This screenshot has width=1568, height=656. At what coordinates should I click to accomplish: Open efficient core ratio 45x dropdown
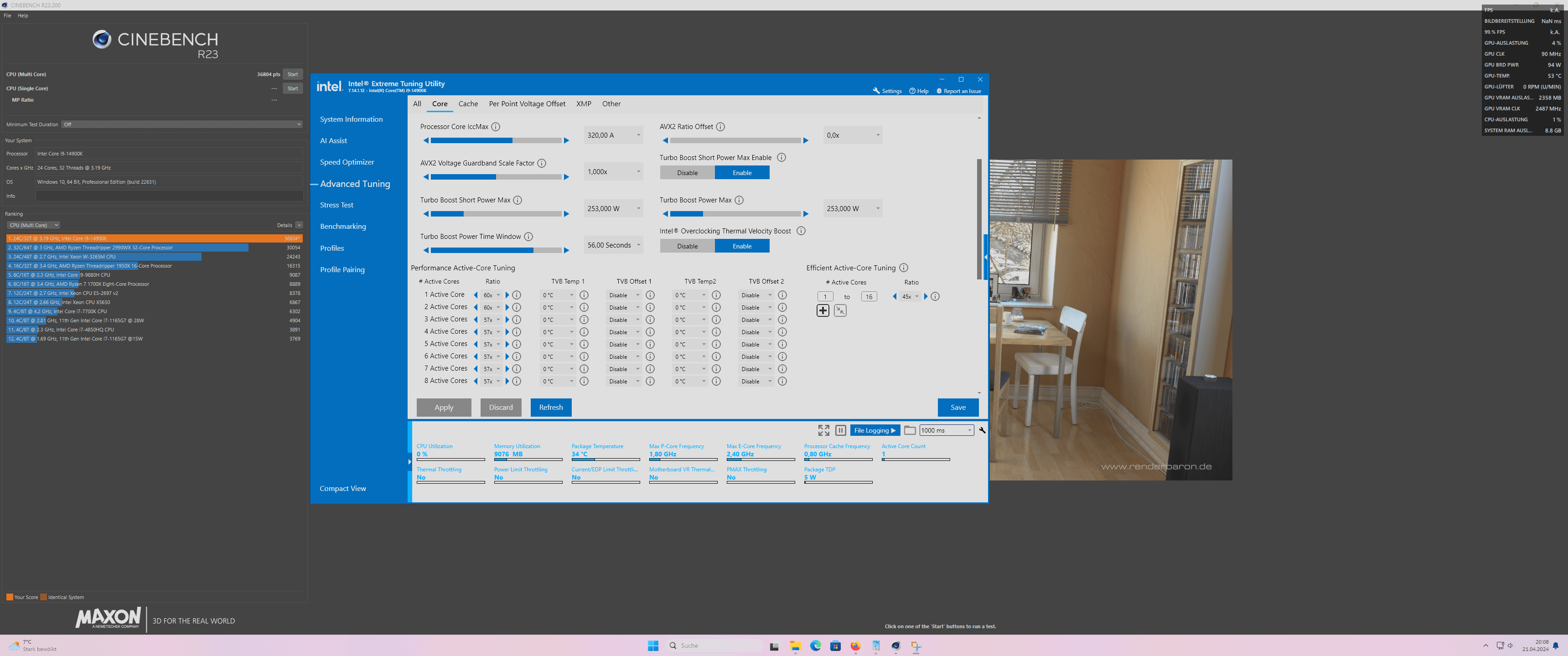[x=910, y=297]
